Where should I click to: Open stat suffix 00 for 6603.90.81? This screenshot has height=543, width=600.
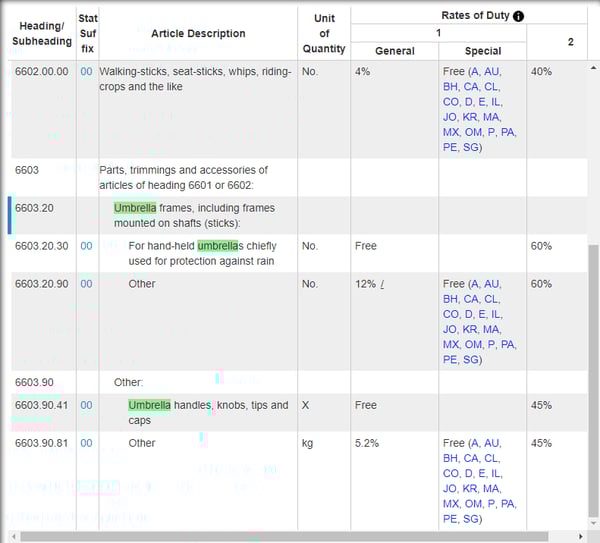point(86,443)
